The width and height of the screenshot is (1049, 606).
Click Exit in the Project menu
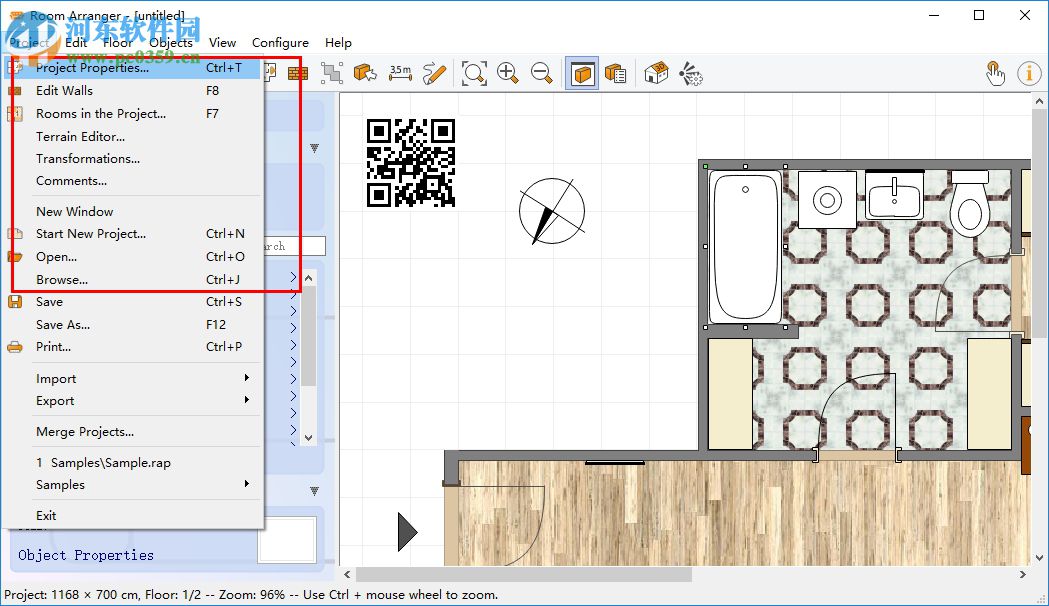point(46,515)
